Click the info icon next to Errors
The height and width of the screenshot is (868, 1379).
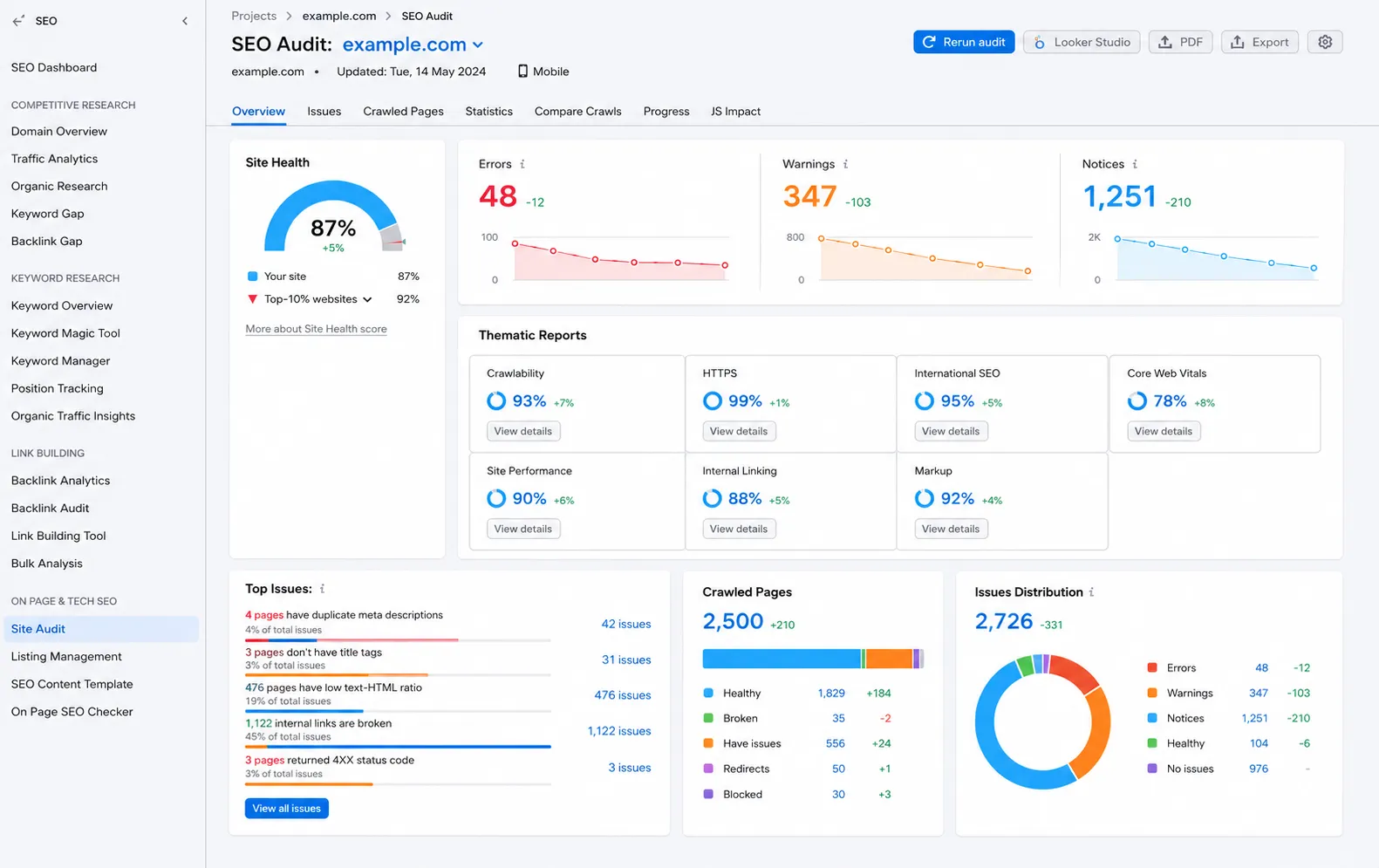point(522,164)
